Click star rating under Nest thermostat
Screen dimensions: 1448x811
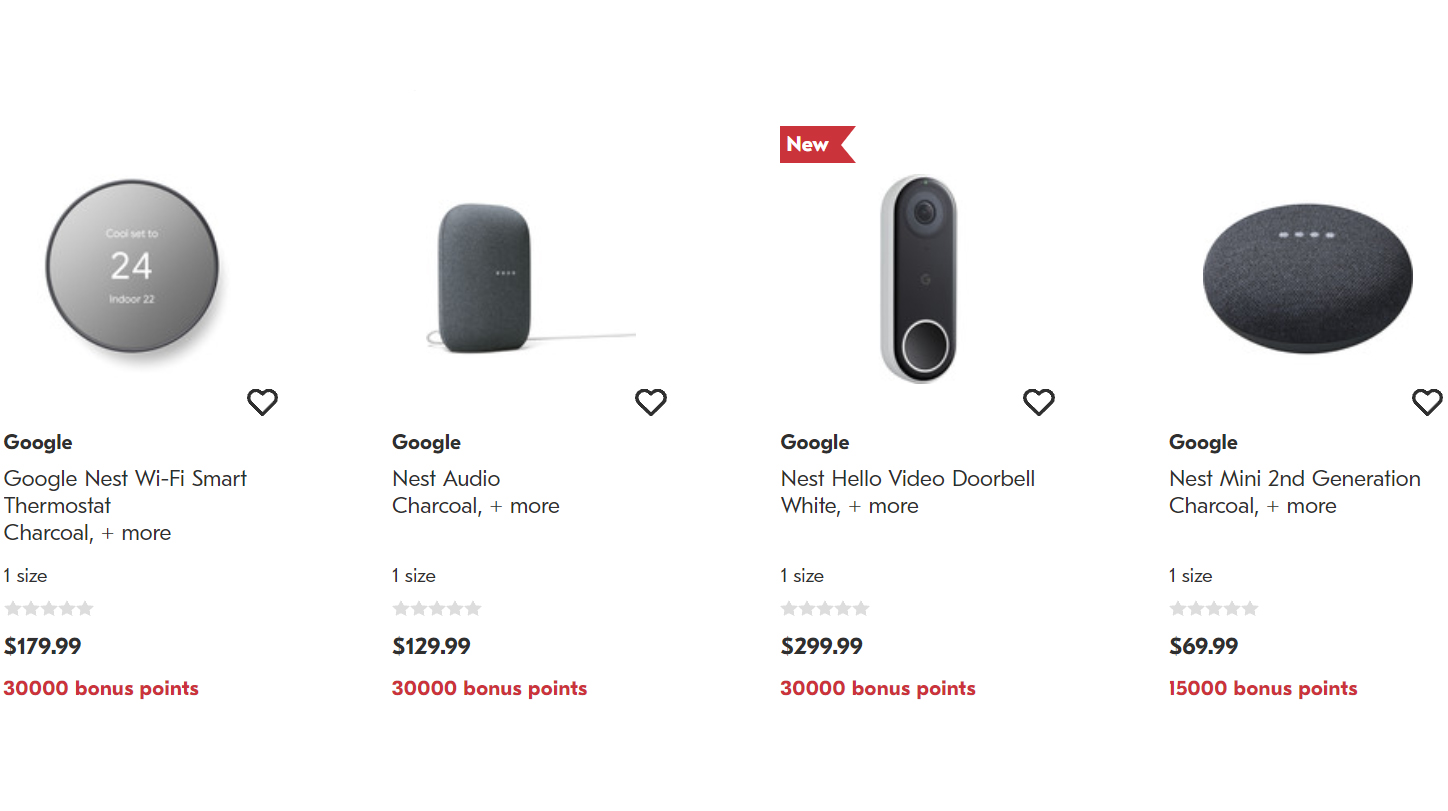(x=49, y=608)
